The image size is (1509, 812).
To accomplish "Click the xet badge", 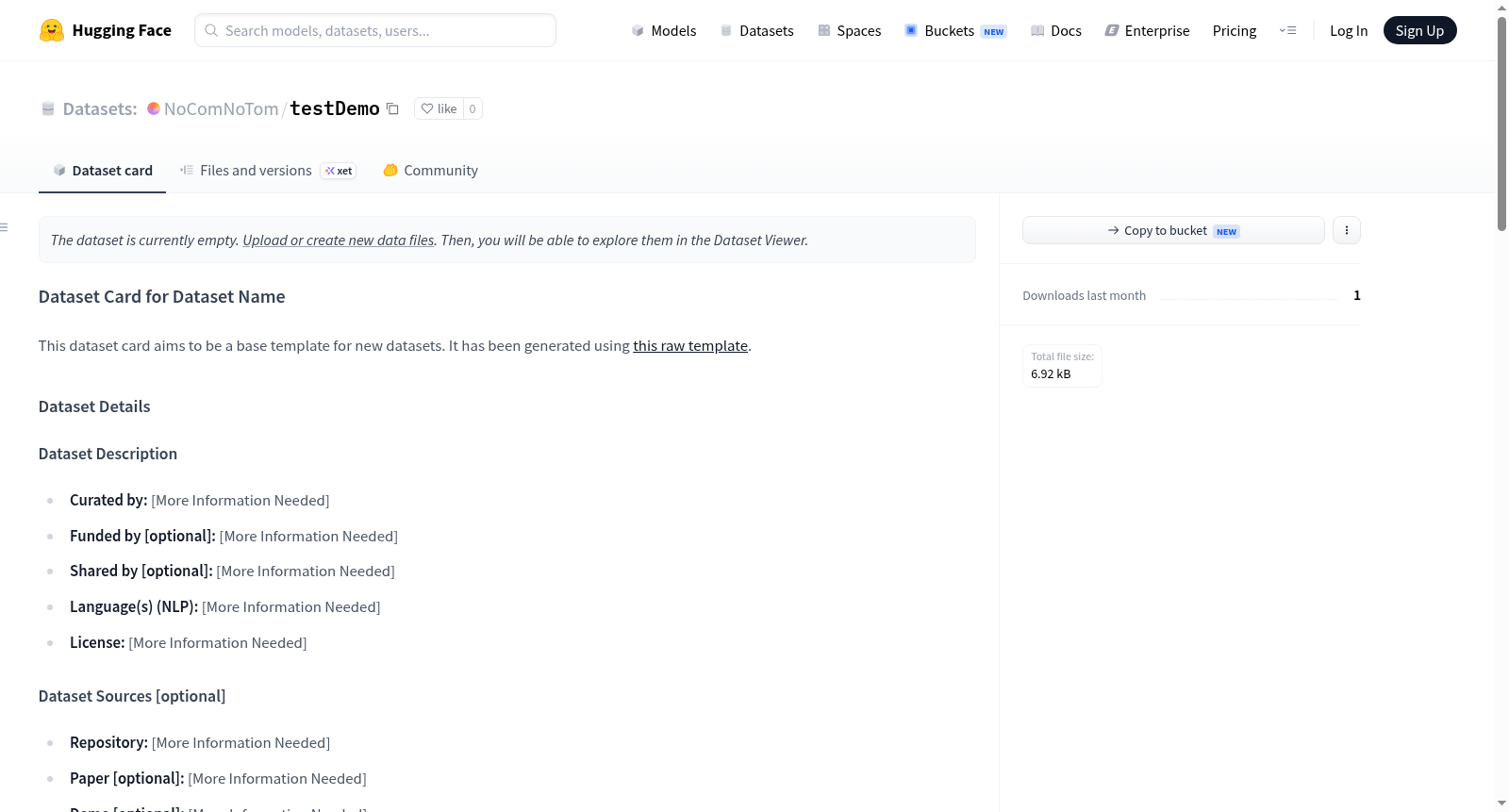I will click(339, 171).
